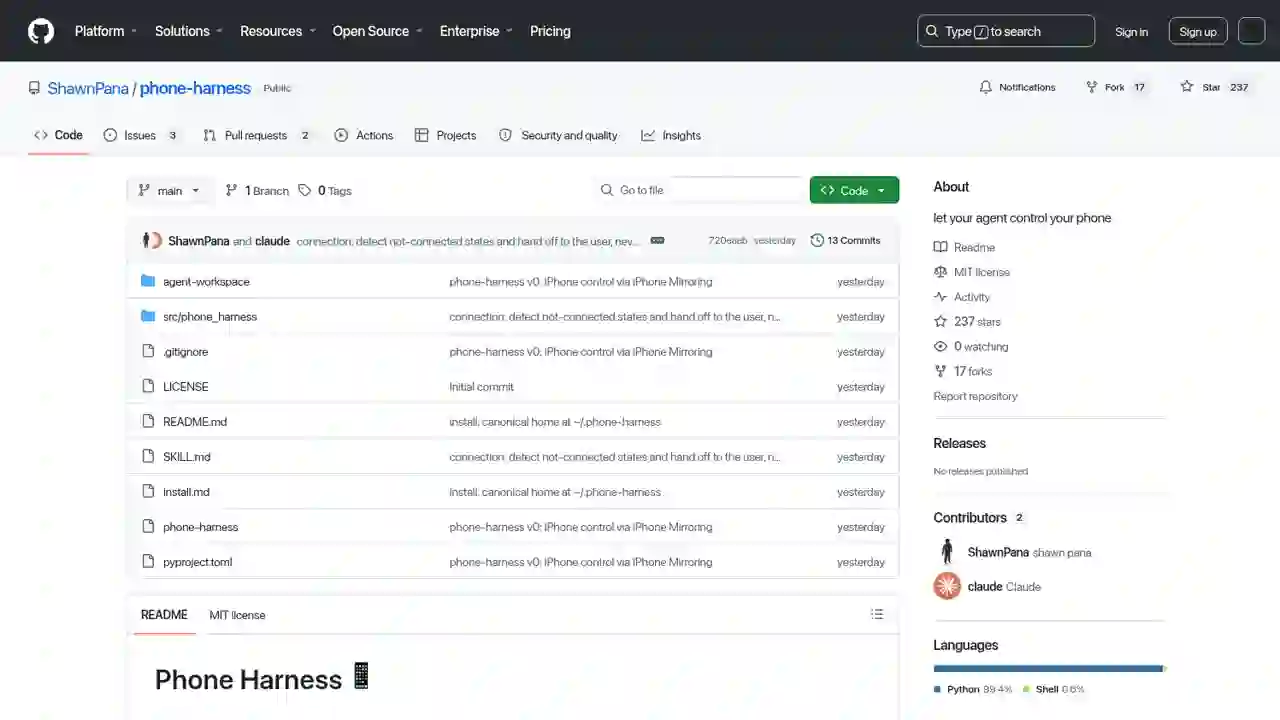This screenshot has width=1280, height=720.
Task: Switch to the Code tab
Action: point(59,135)
